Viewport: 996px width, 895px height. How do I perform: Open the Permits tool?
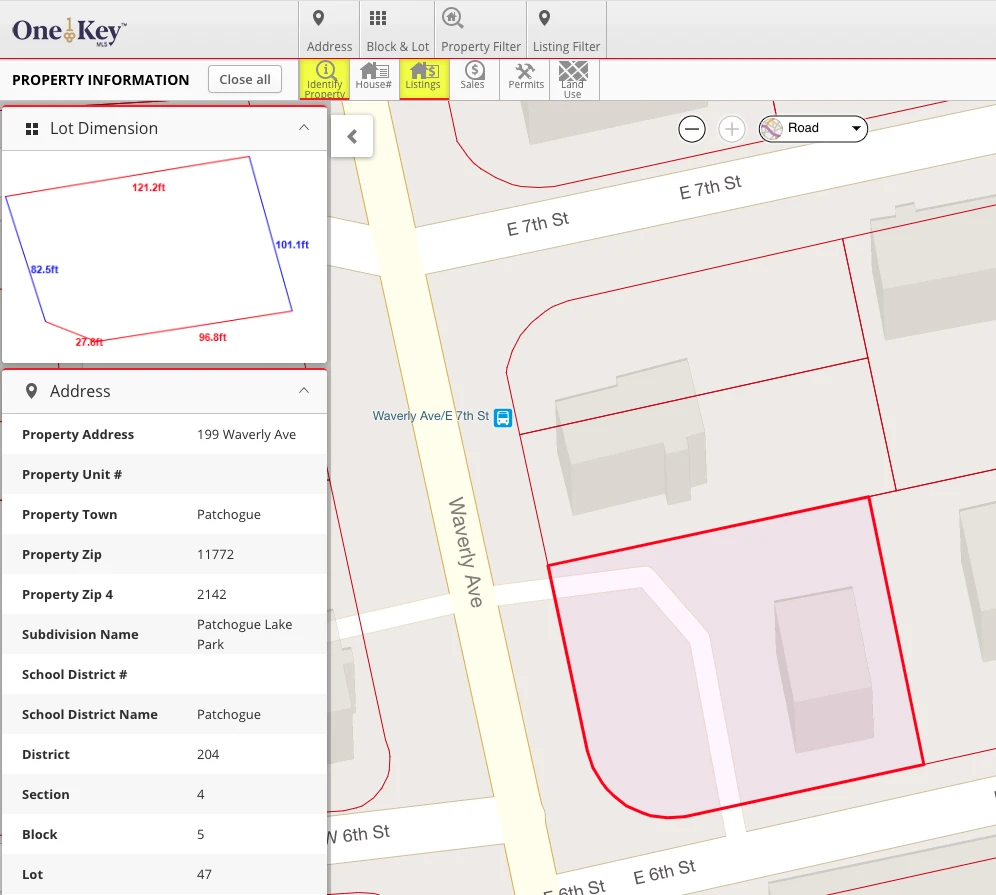525,76
